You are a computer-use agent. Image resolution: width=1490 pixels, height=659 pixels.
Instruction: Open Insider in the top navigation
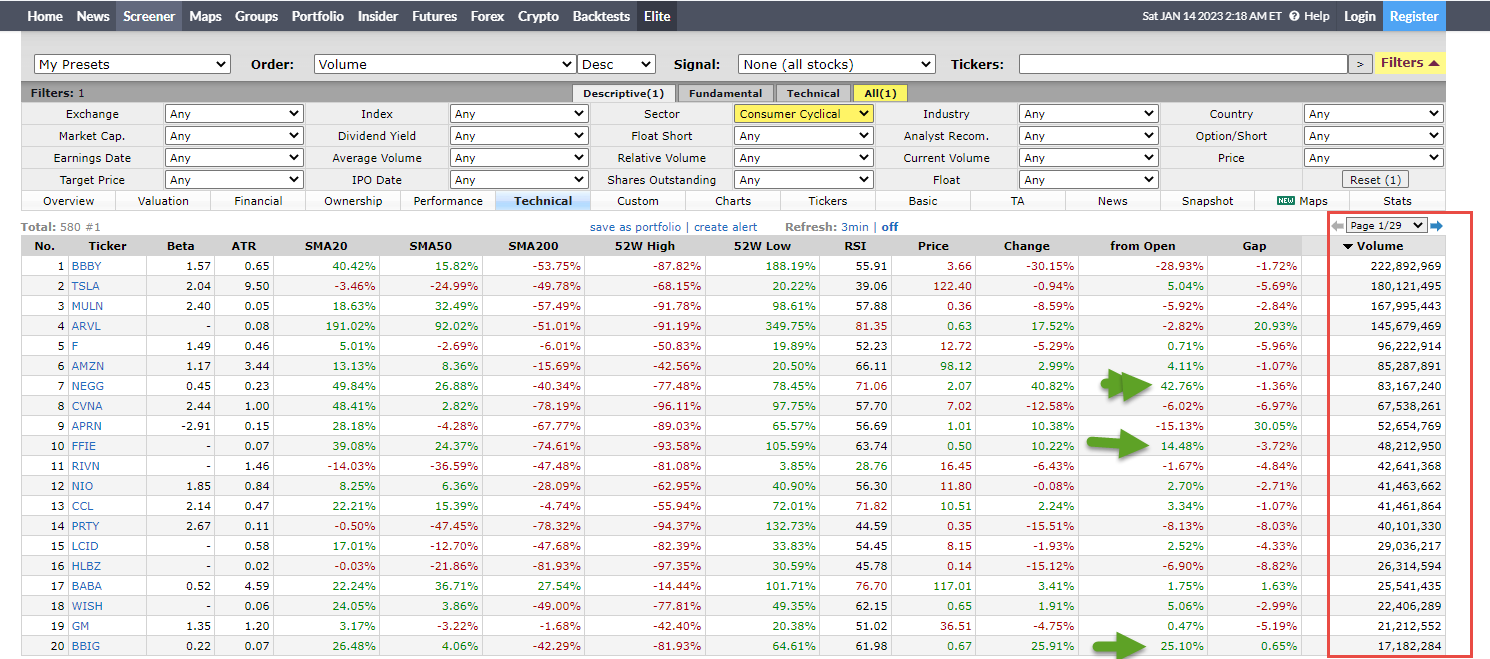coord(378,16)
